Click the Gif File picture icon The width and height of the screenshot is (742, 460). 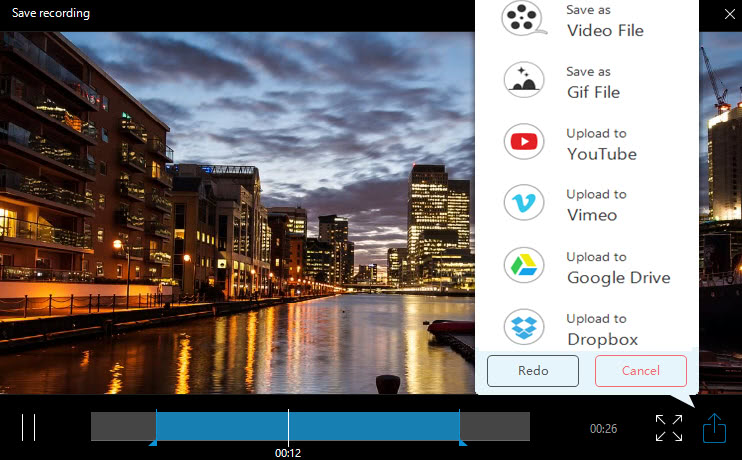coord(523,80)
